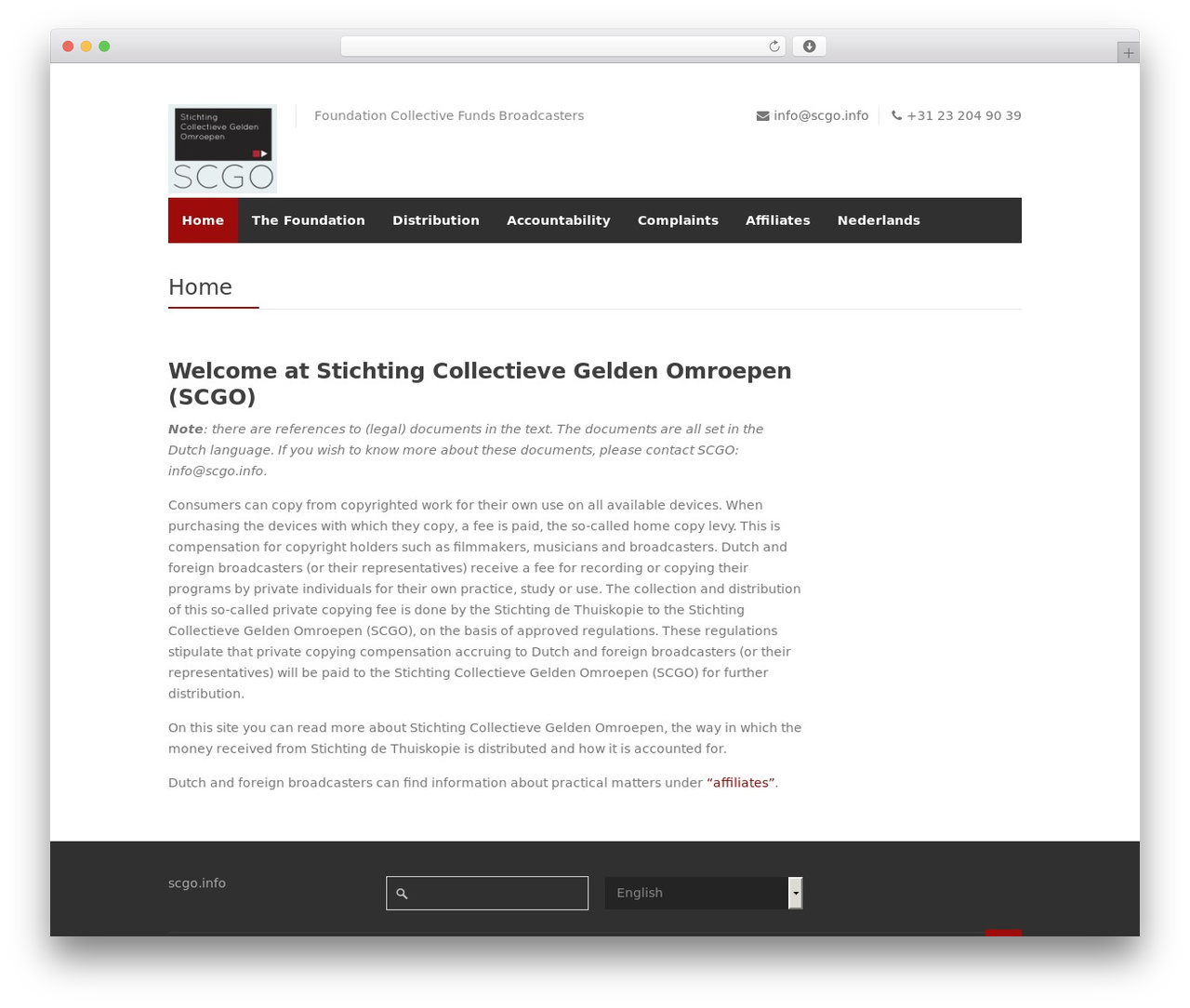Reload the page with the refresh icon
The image size is (1190, 1008).
tap(774, 46)
